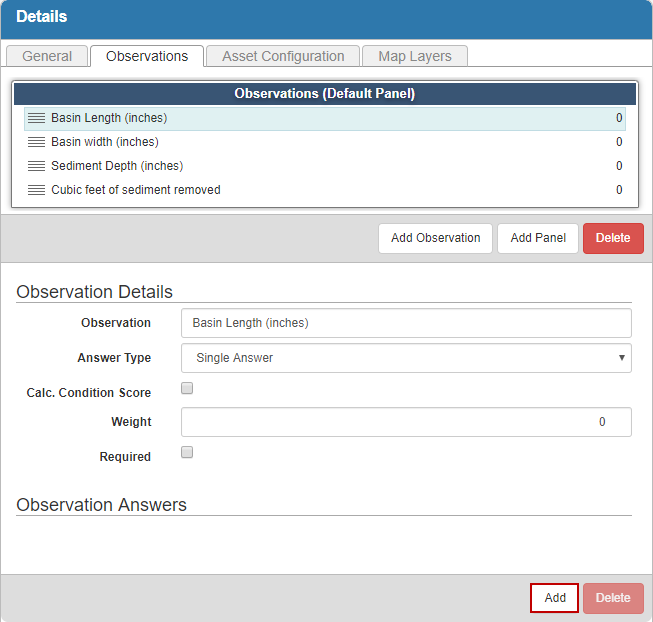Viewport: 653px width, 622px height.
Task: Click Add button for observation answers
Action: click(554, 598)
